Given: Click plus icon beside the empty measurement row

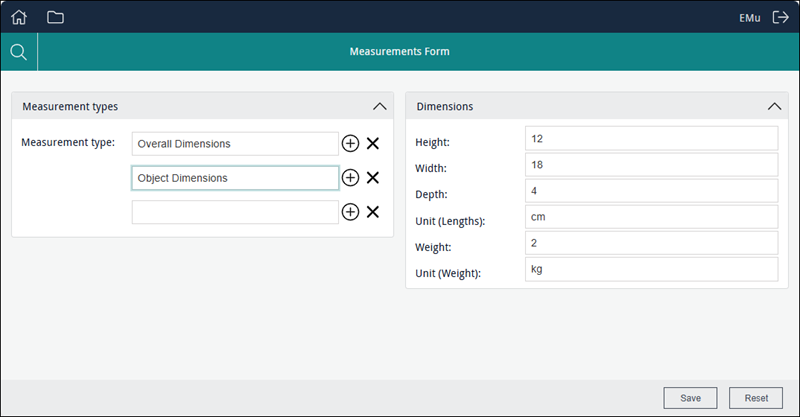Looking at the screenshot, I should pyautogui.click(x=350, y=212).
